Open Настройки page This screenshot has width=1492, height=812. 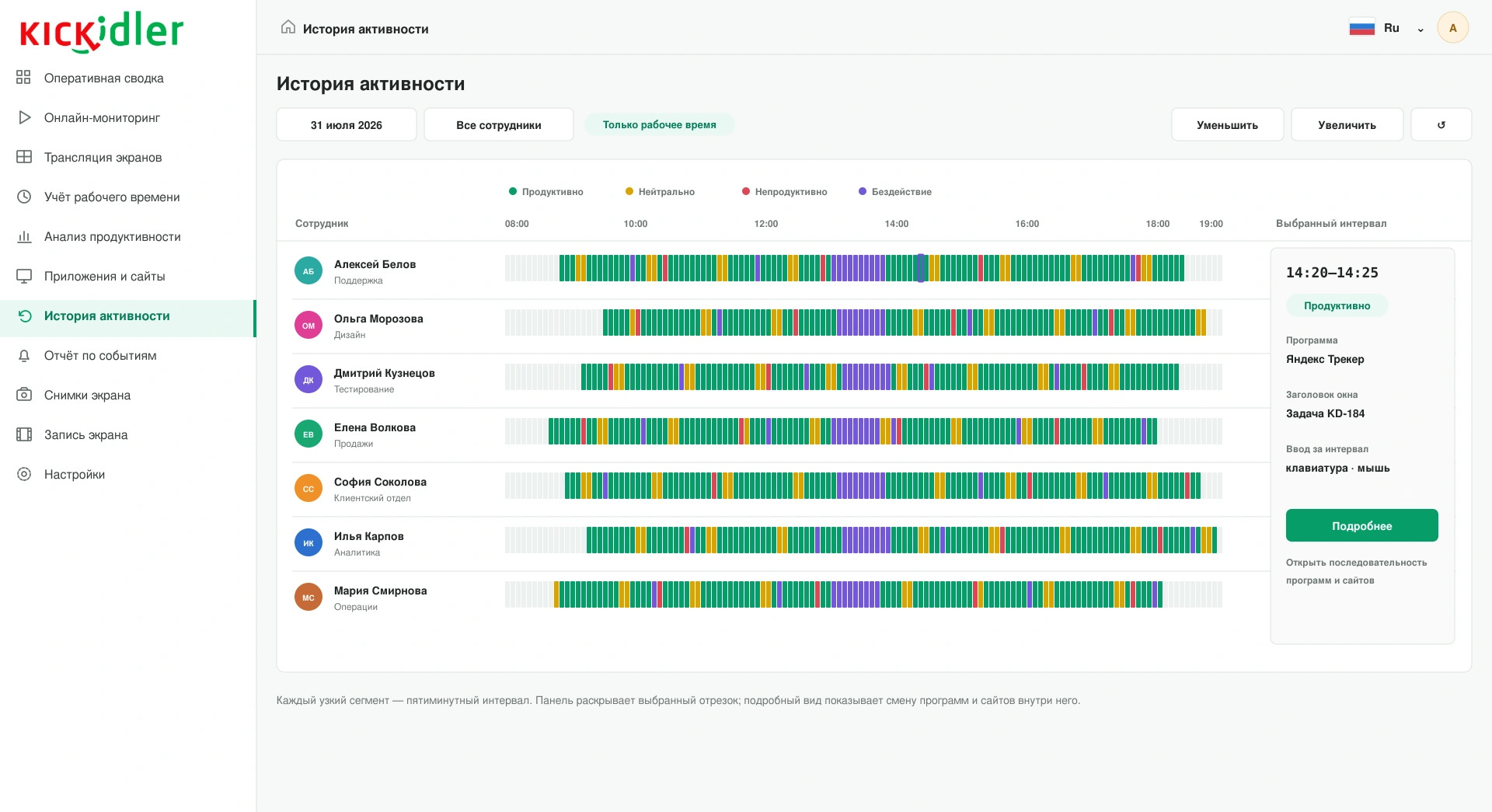(128, 474)
